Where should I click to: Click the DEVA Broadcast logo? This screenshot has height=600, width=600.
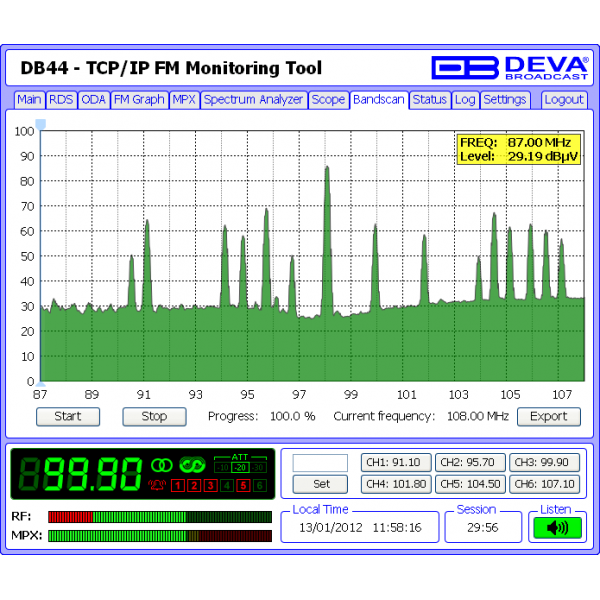(510, 68)
